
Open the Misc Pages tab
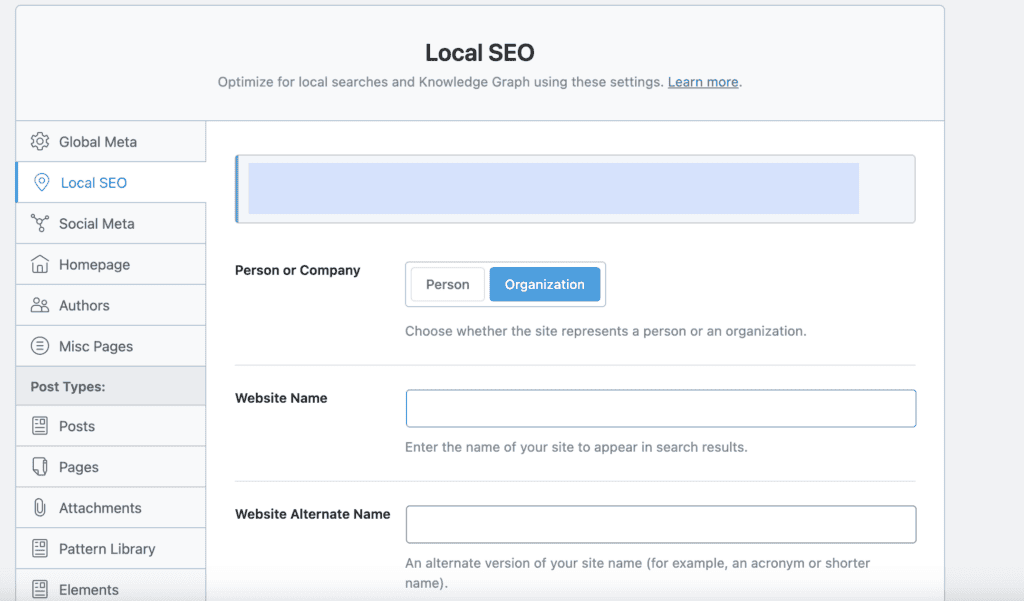click(x=111, y=346)
